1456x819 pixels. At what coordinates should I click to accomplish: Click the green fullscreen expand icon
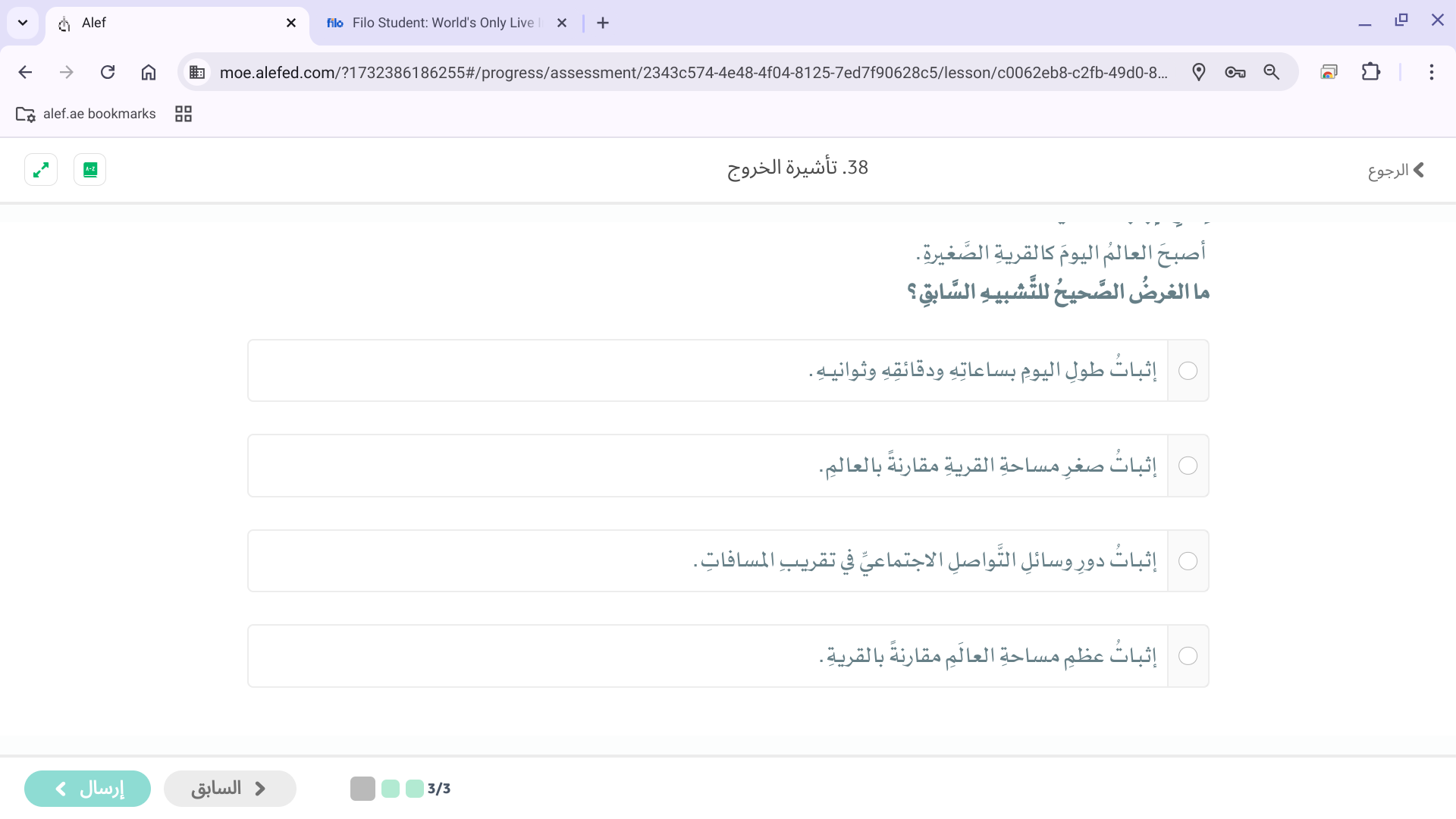(41, 169)
